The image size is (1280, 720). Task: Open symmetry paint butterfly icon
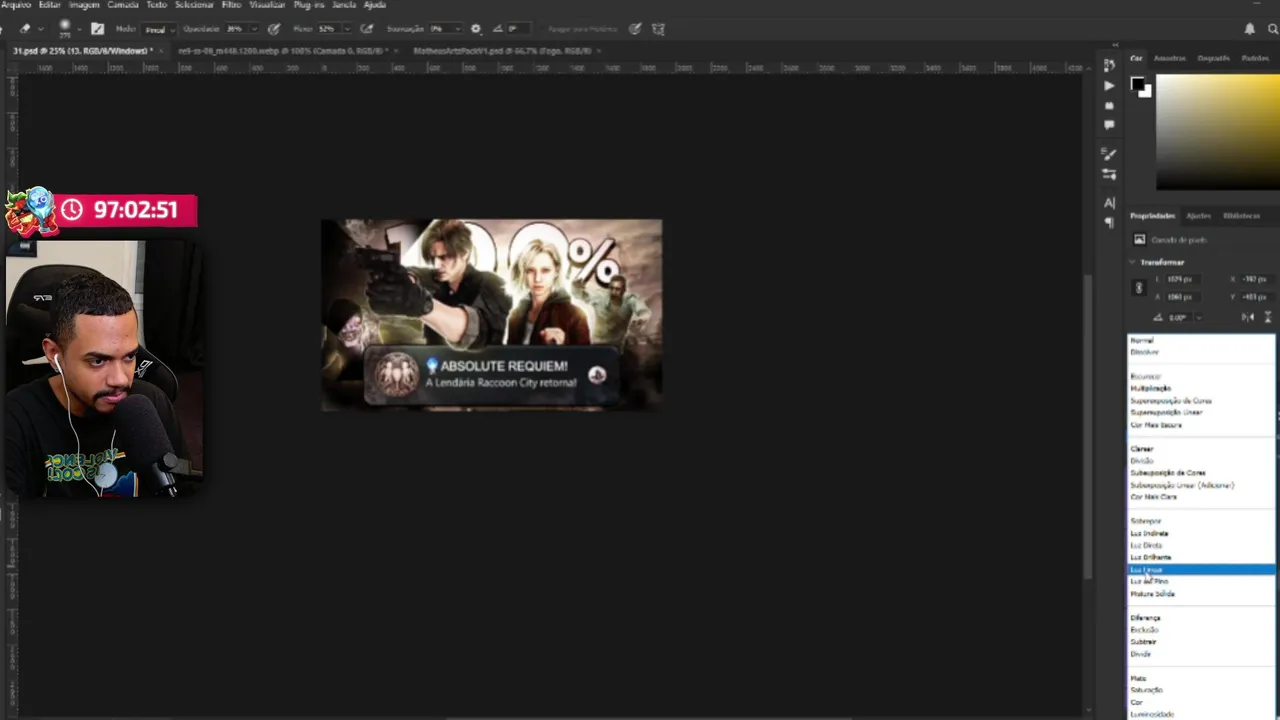[x=658, y=29]
